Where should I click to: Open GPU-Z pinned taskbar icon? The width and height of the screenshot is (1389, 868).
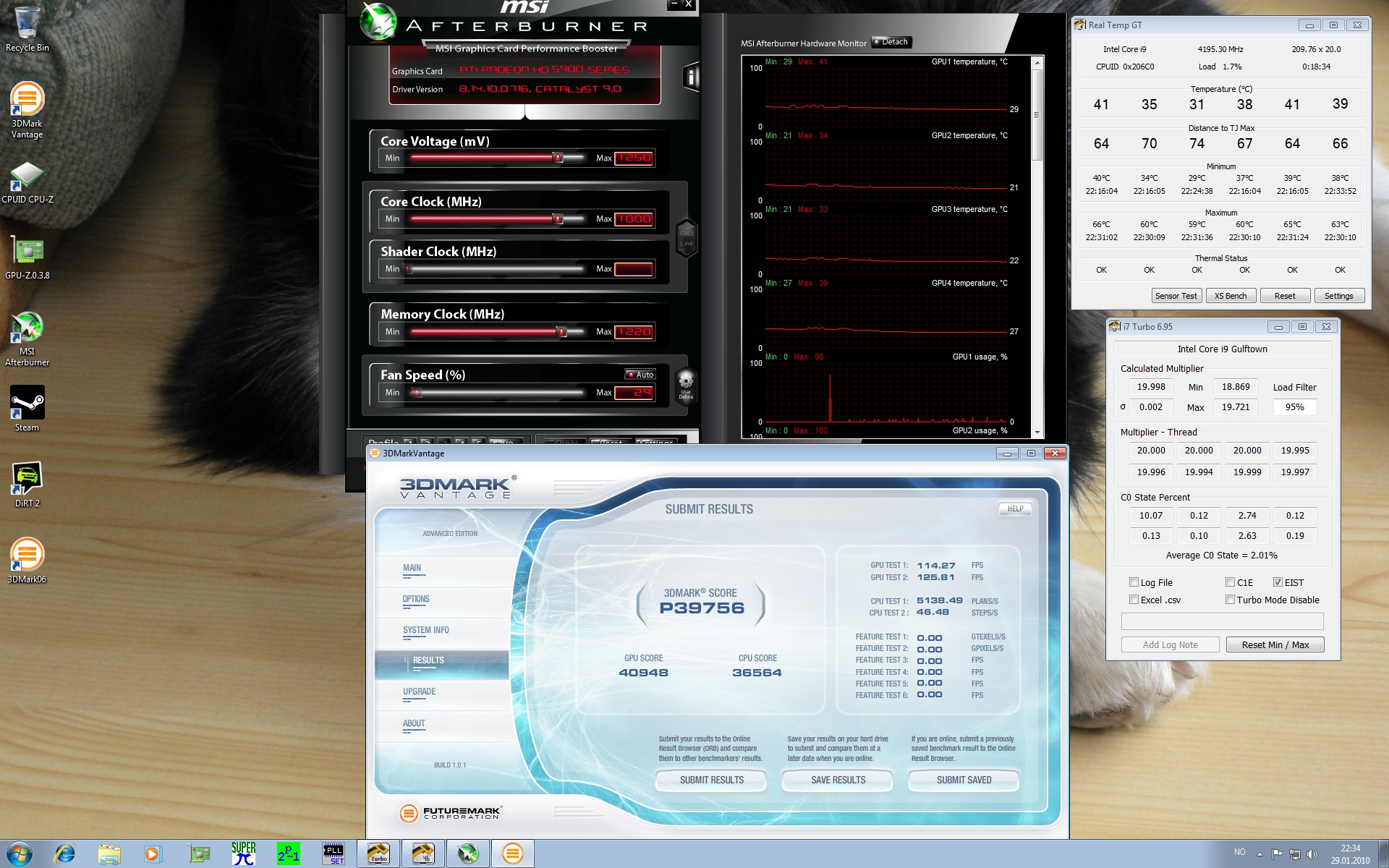pyautogui.click(x=199, y=854)
